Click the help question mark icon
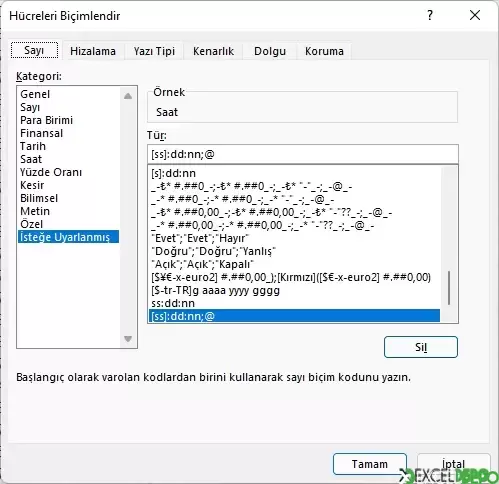The width and height of the screenshot is (499, 484). 430,15
